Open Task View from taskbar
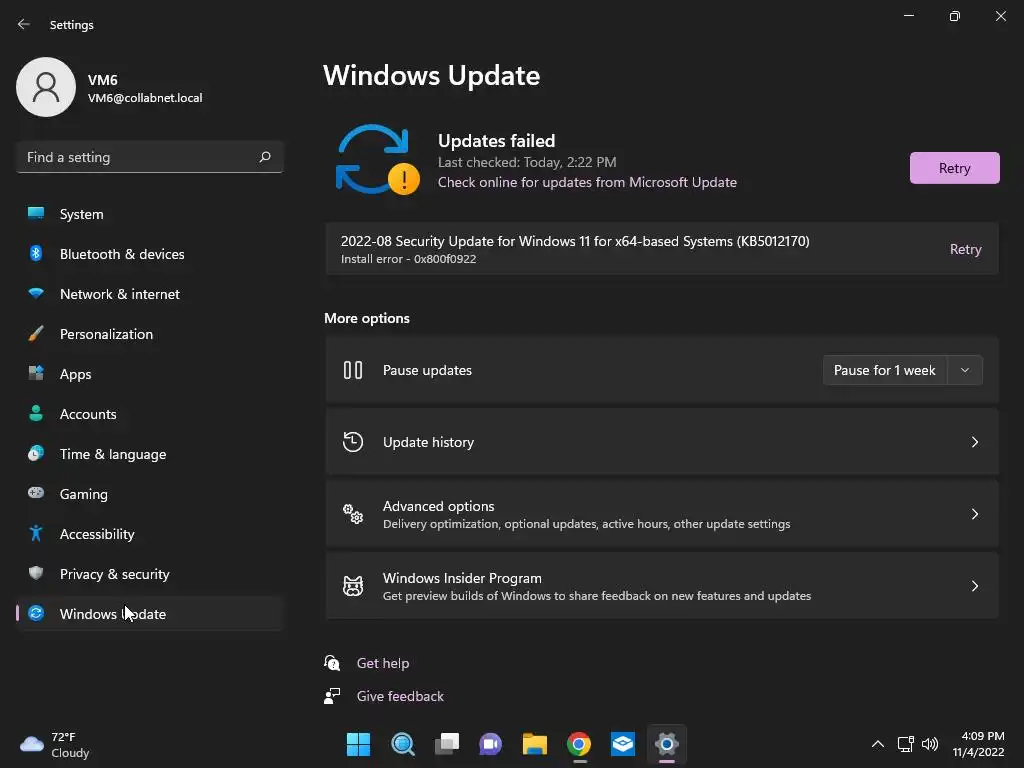 click(447, 744)
